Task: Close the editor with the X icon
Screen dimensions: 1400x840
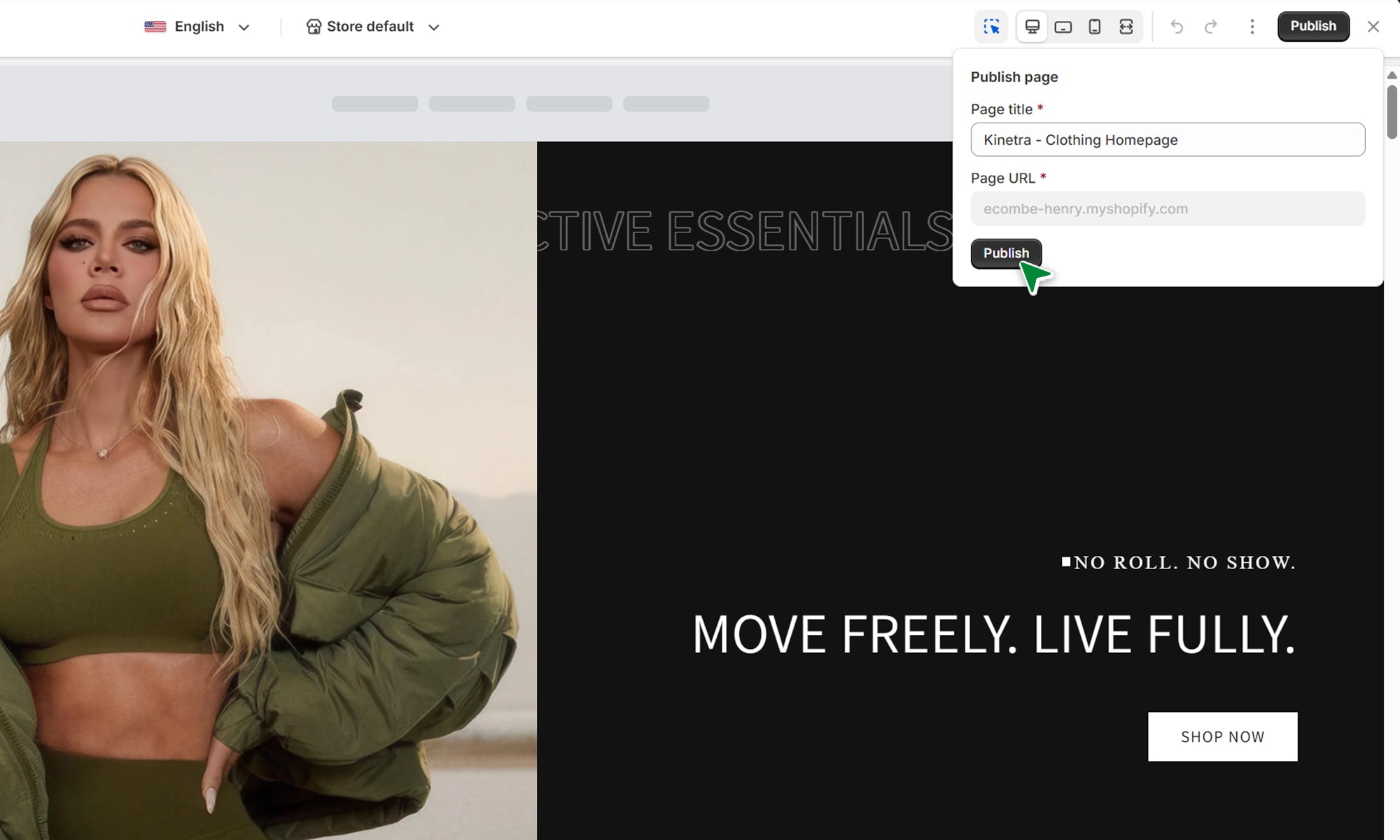Action: (1373, 27)
